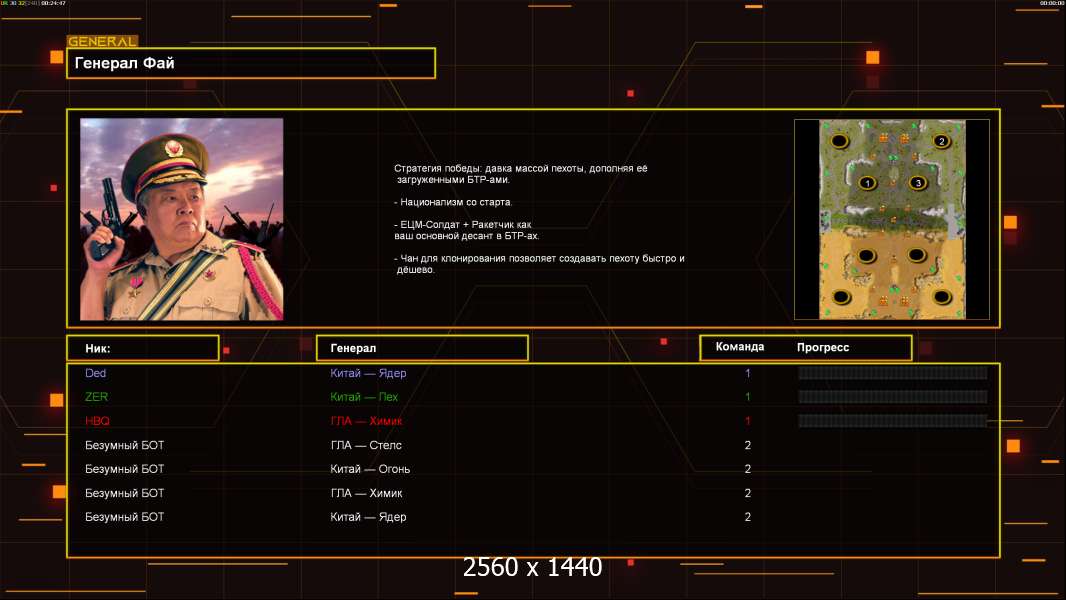Click the General Fai portrait image
The width and height of the screenshot is (1066, 600).
[181, 219]
